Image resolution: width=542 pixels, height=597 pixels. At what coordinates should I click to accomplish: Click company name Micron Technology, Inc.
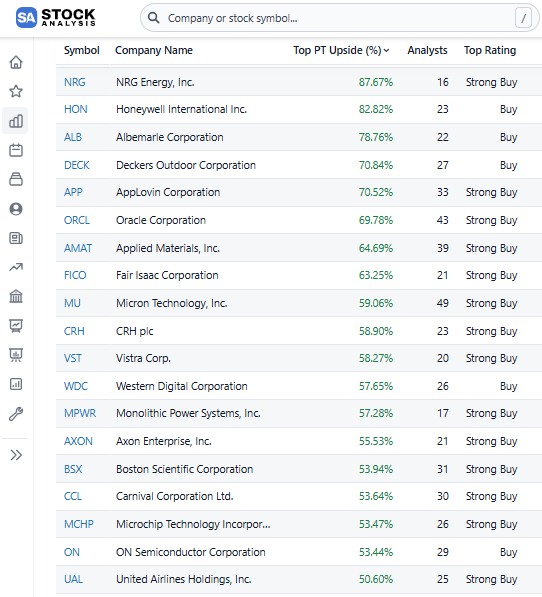tap(172, 303)
